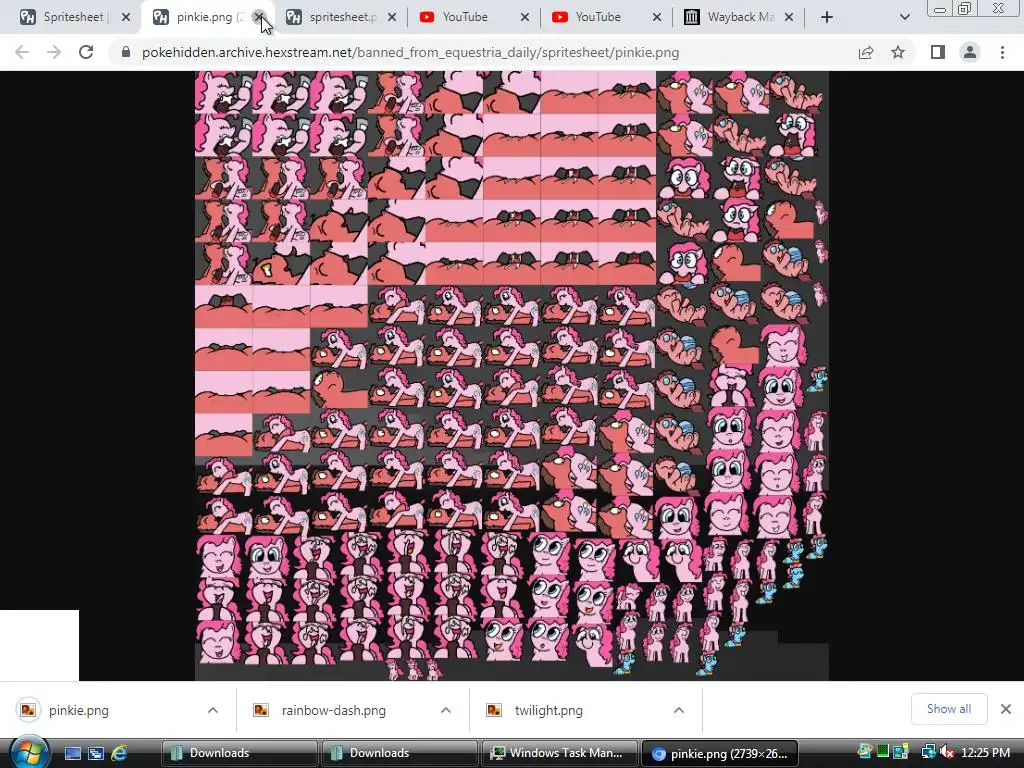The image size is (1024, 768).
Task: Reload the pinkie.png page
Action: [86, 52]
